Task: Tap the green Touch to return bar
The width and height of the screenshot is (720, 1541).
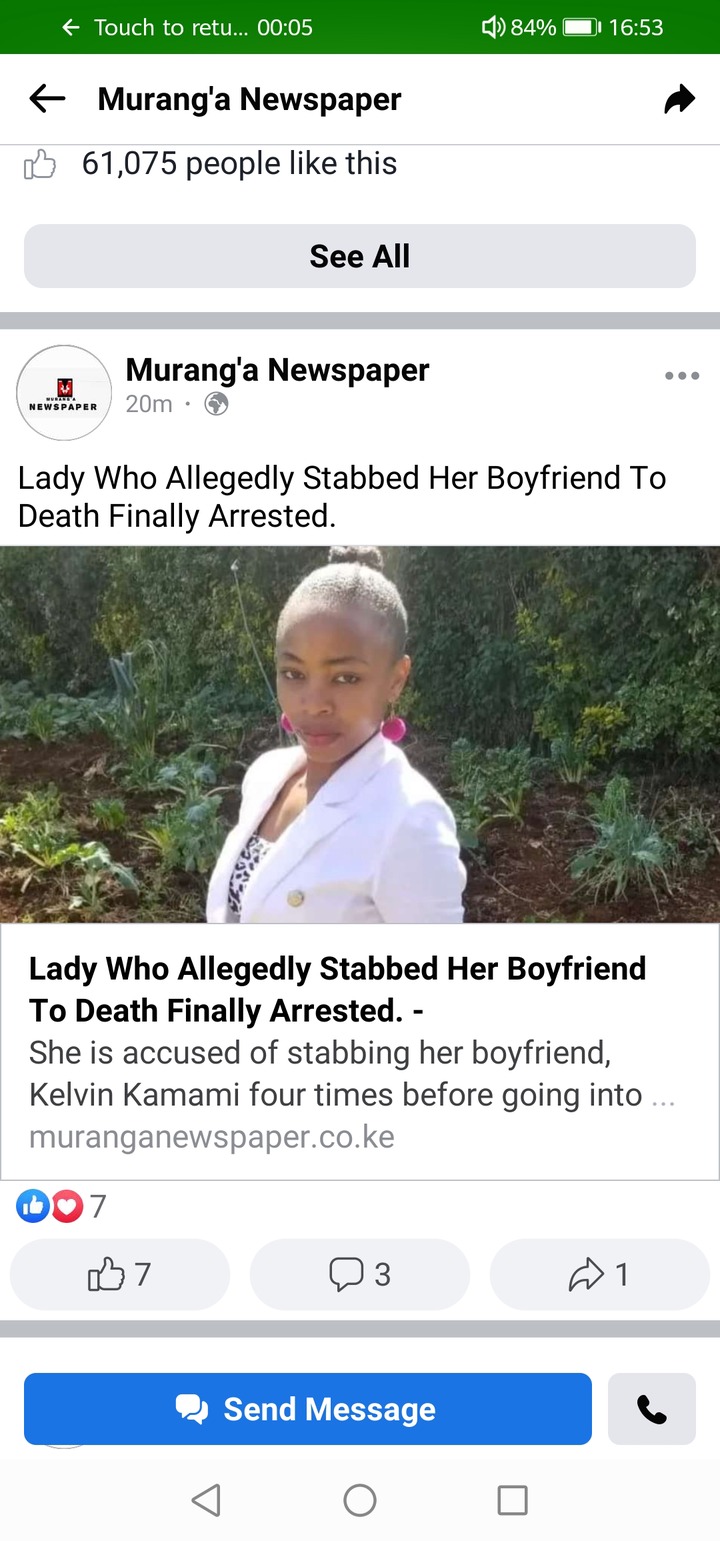Action: pyautogui.click(x=360, y=27)
